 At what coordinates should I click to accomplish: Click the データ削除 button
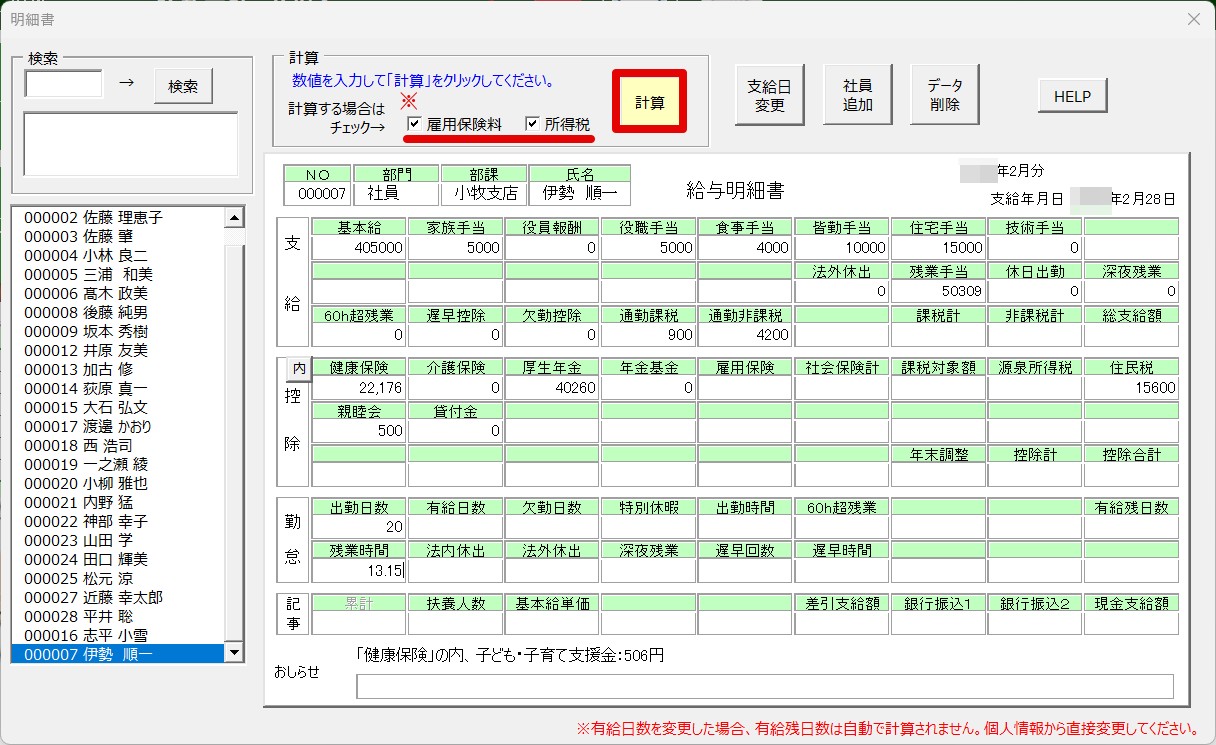[x=945, y=95]
